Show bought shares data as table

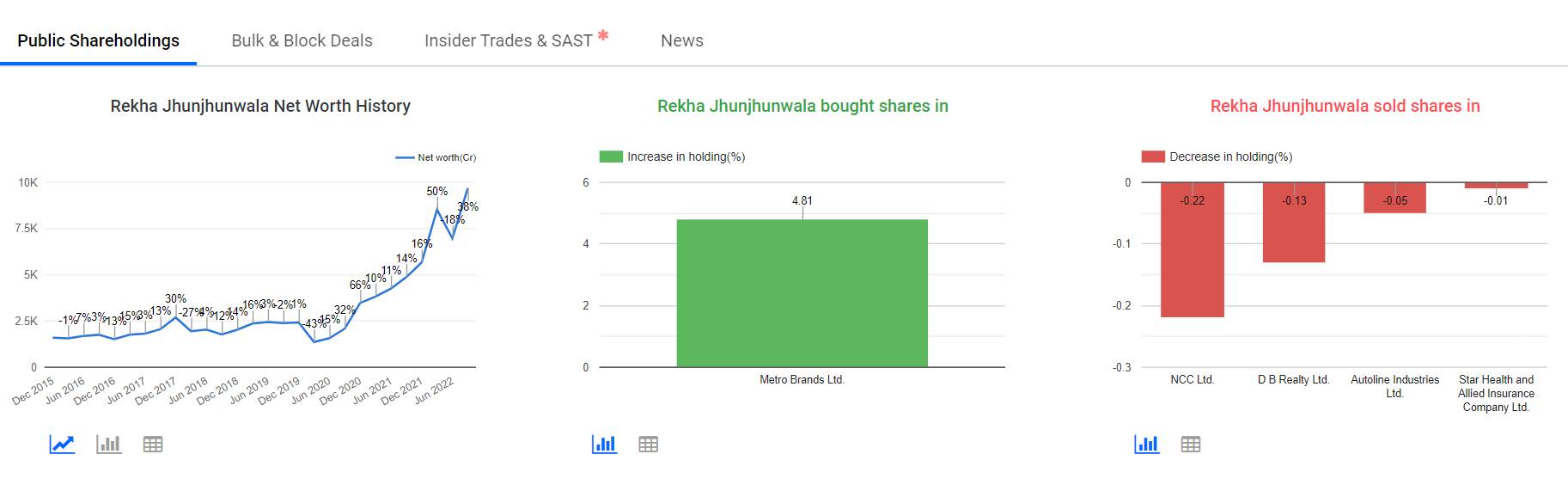(649, 445)
